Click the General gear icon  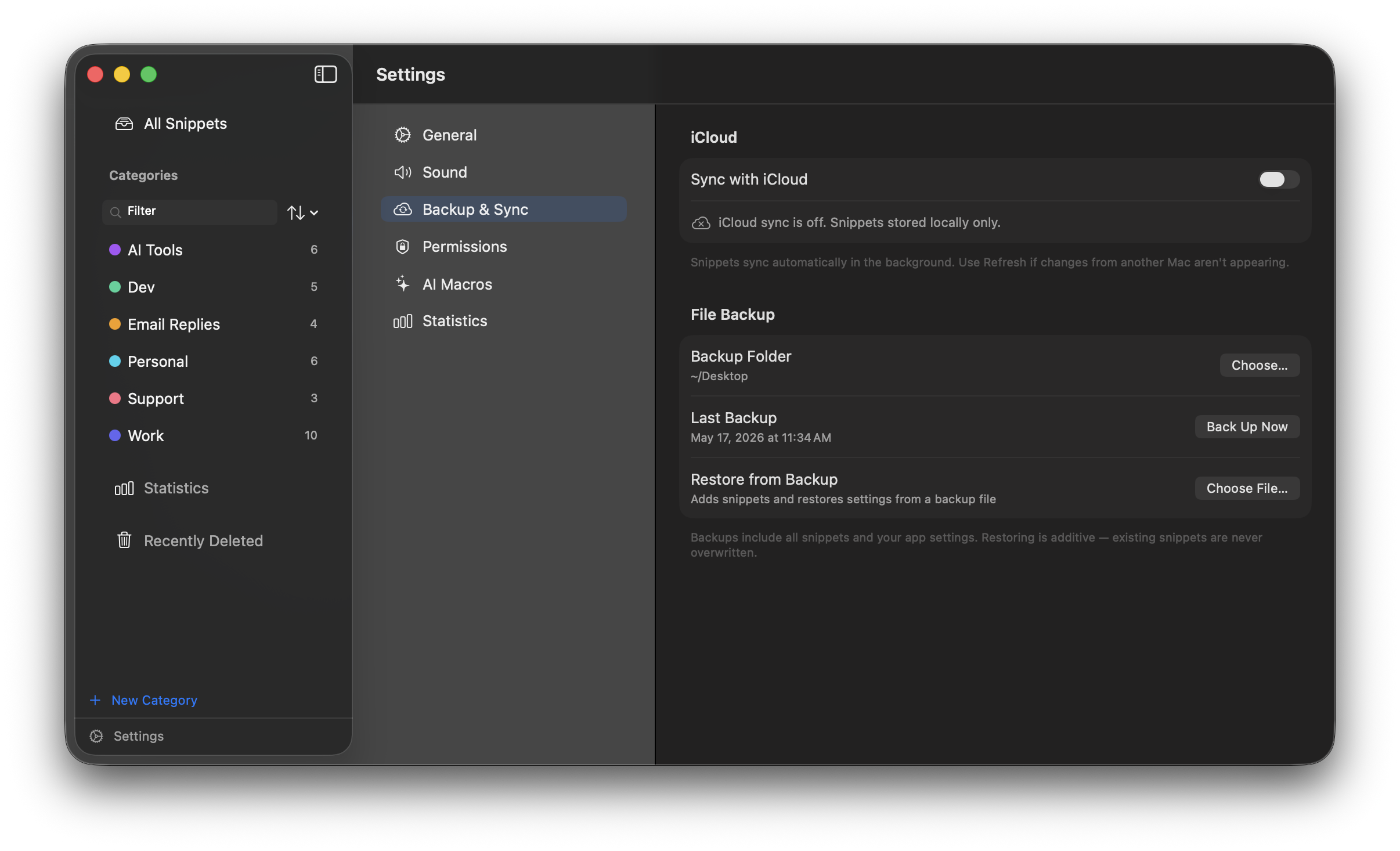tap(402, 135)
